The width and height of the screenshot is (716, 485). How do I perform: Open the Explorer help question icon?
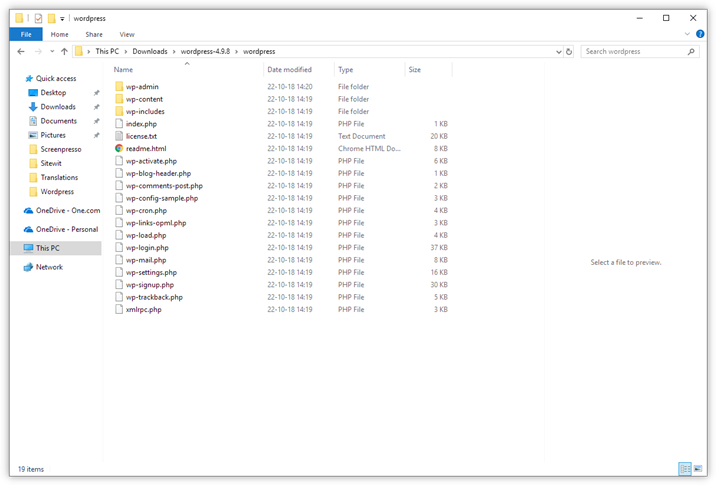click(x=700, y=34)
